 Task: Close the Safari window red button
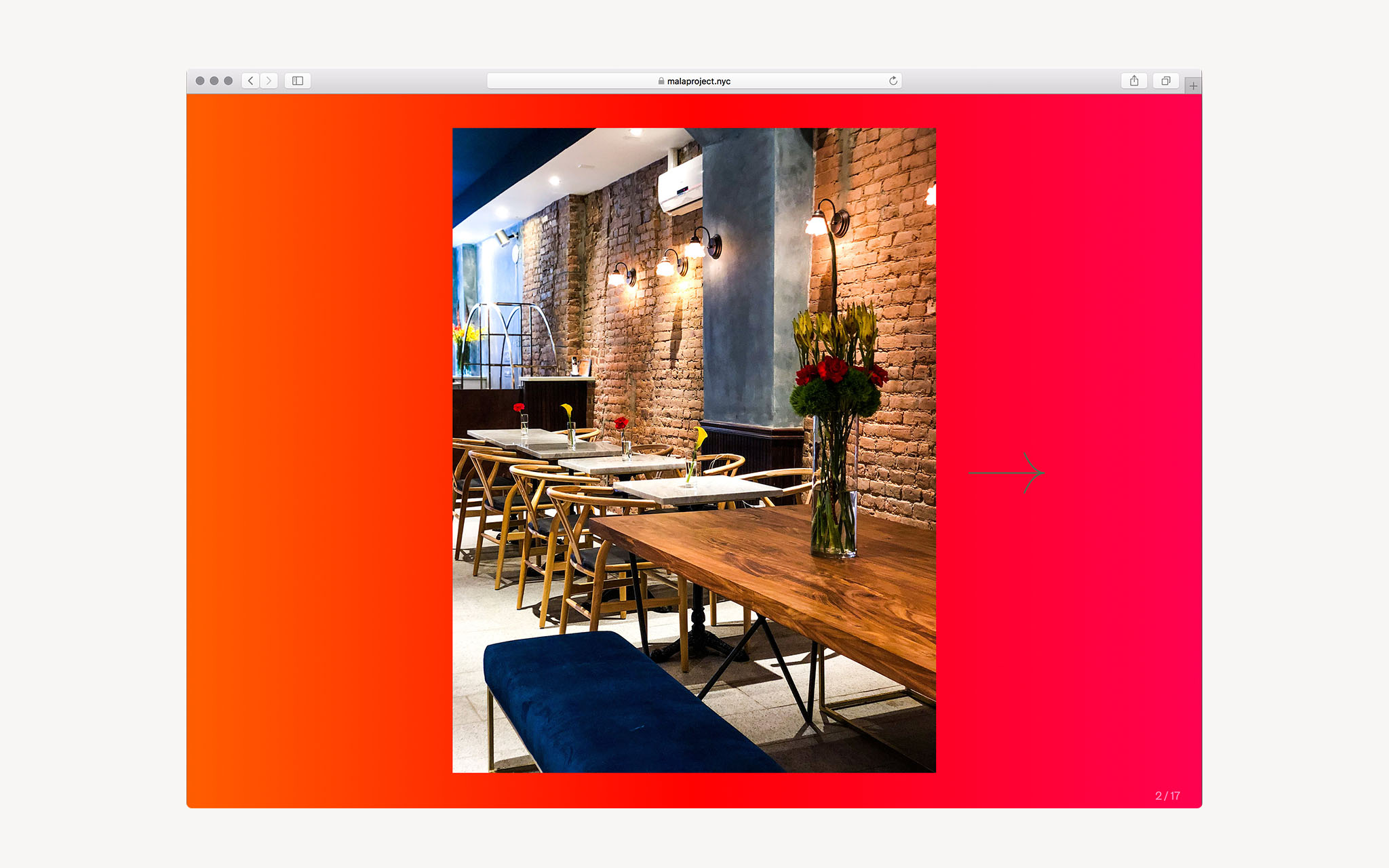point(200,81)
